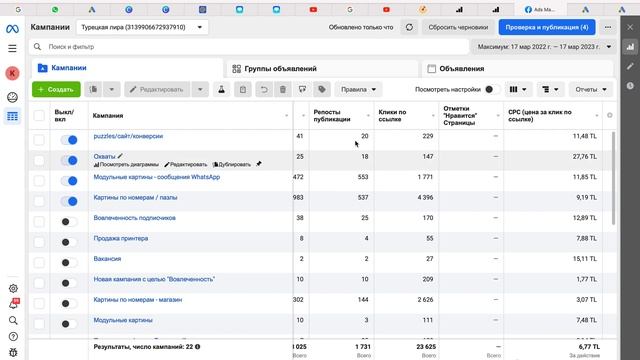Switch to the WhatsApp browser tab

pos(55,9)
